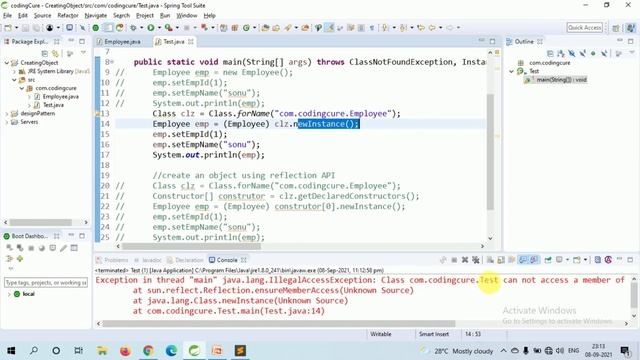This screenshot has width=640, height=360.
Task: Click the Save toolbar icon
Action: click(25, 28)
